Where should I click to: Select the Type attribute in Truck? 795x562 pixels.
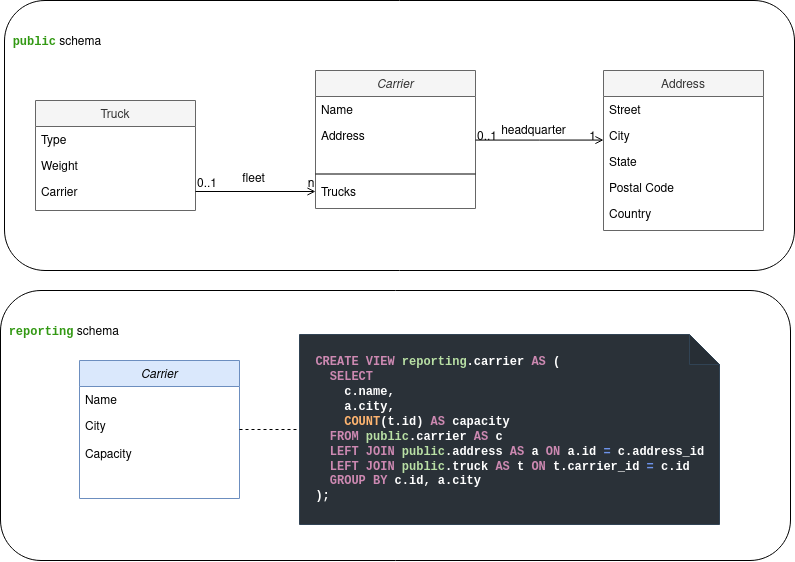[54, 140]
